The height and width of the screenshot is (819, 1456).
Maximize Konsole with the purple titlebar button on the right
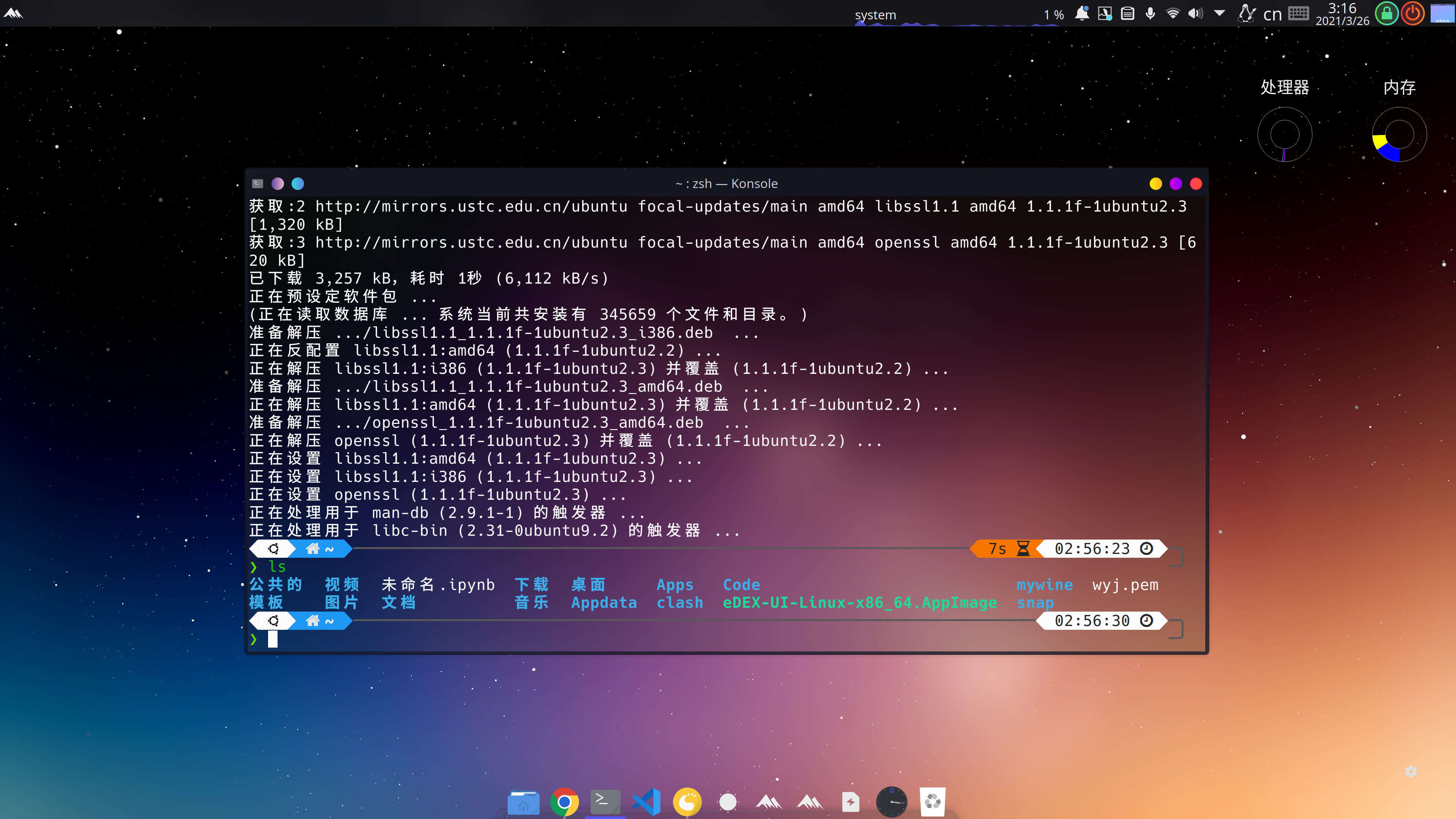point(1176,184)
